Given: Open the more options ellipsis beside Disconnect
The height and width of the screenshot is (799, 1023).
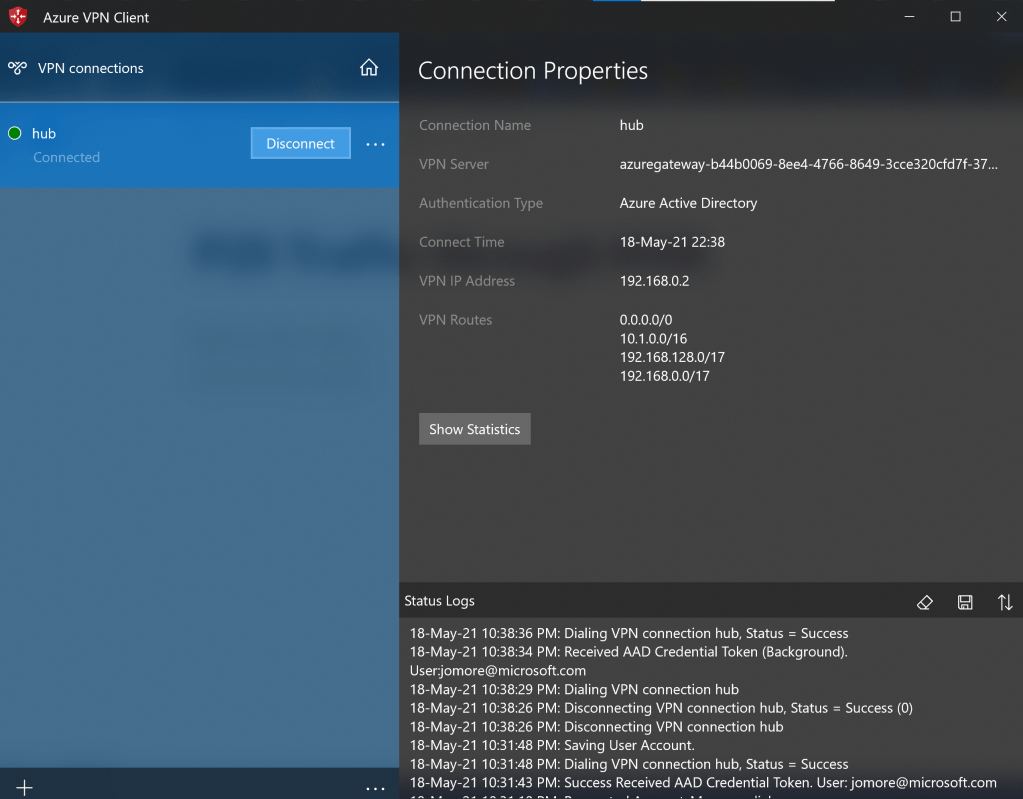Looking at the screenshot, I should pyautogui.click(x=375, y=144).
